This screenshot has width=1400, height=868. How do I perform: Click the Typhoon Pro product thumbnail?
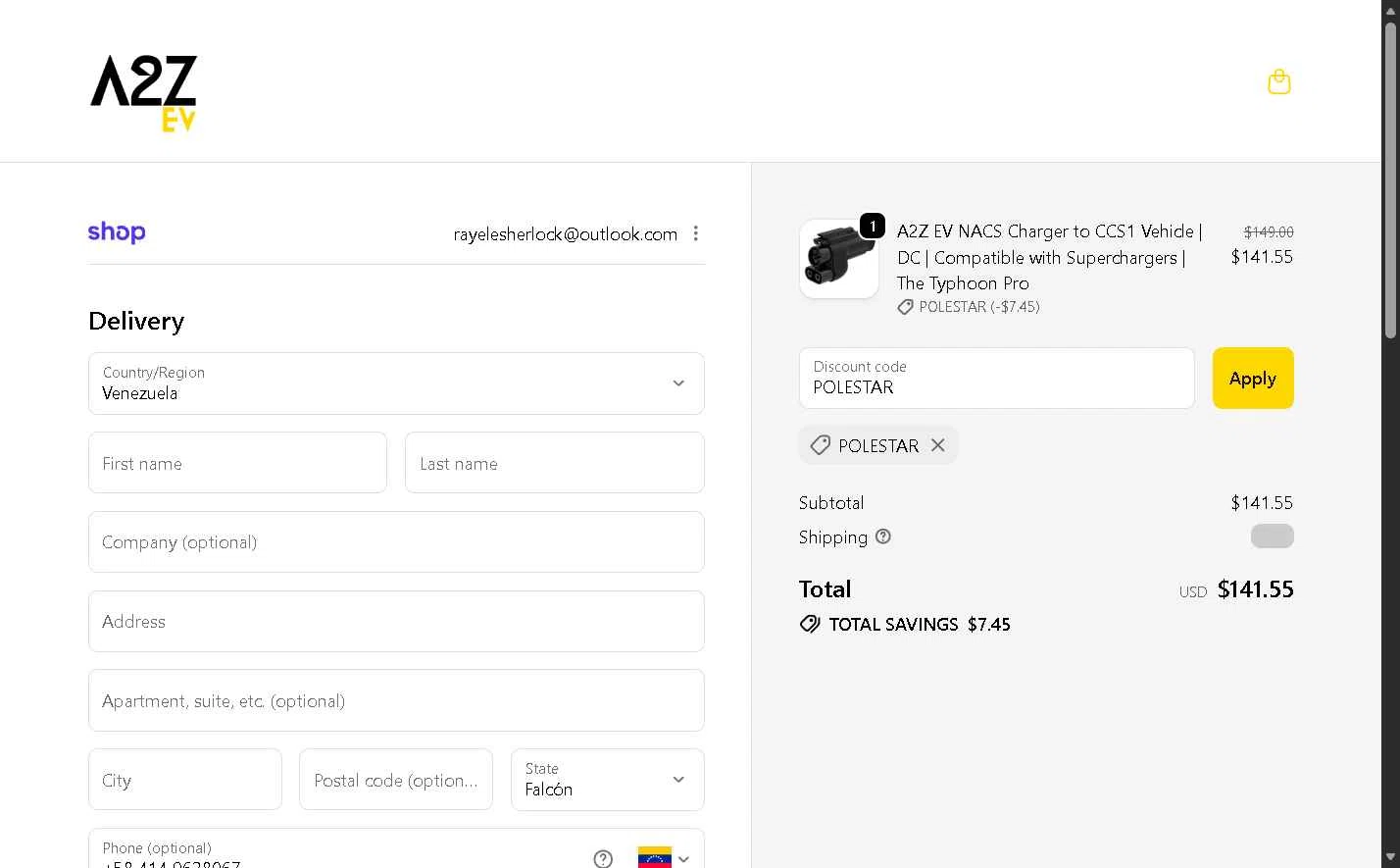839,259
